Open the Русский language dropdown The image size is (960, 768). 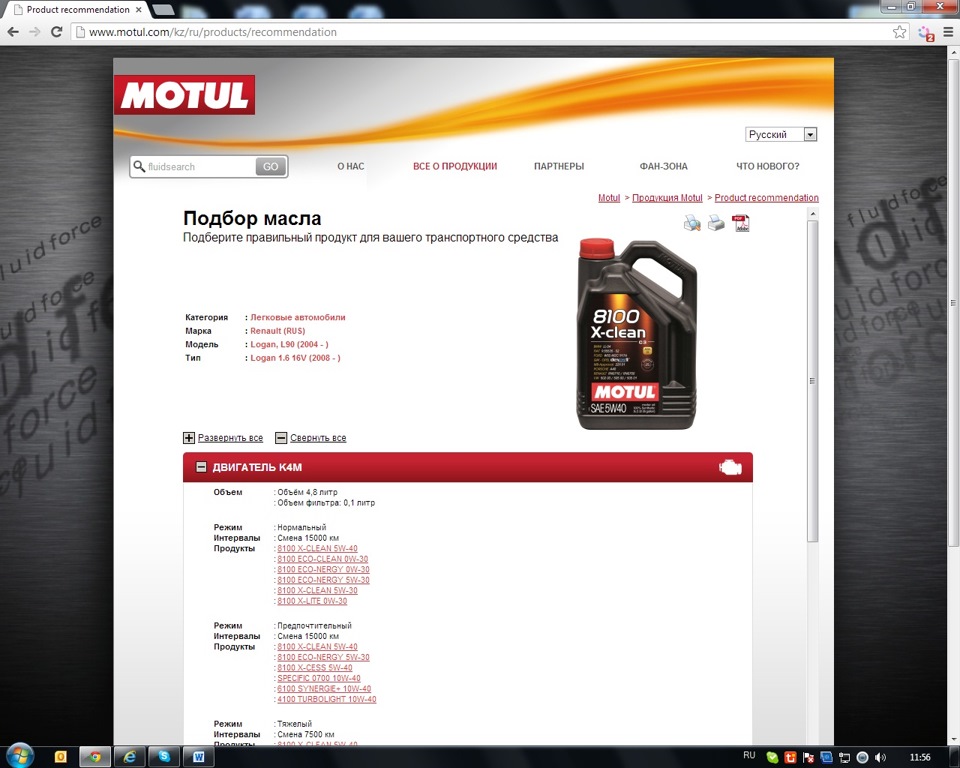(781, 134)
